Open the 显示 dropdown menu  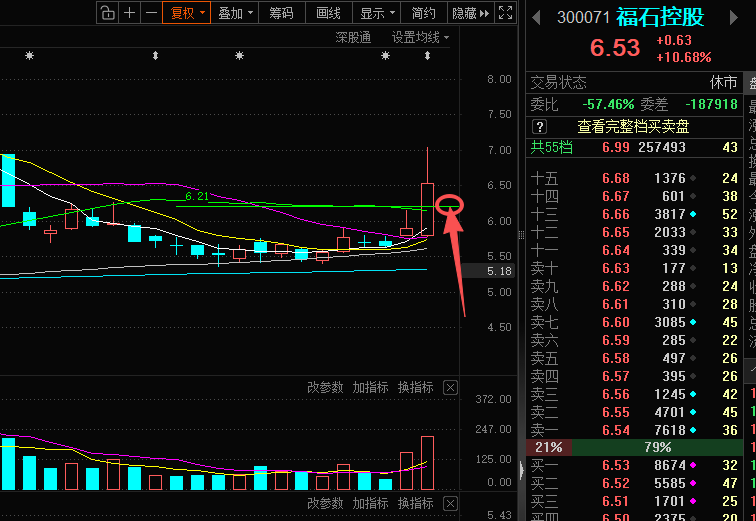click(376, 13)
